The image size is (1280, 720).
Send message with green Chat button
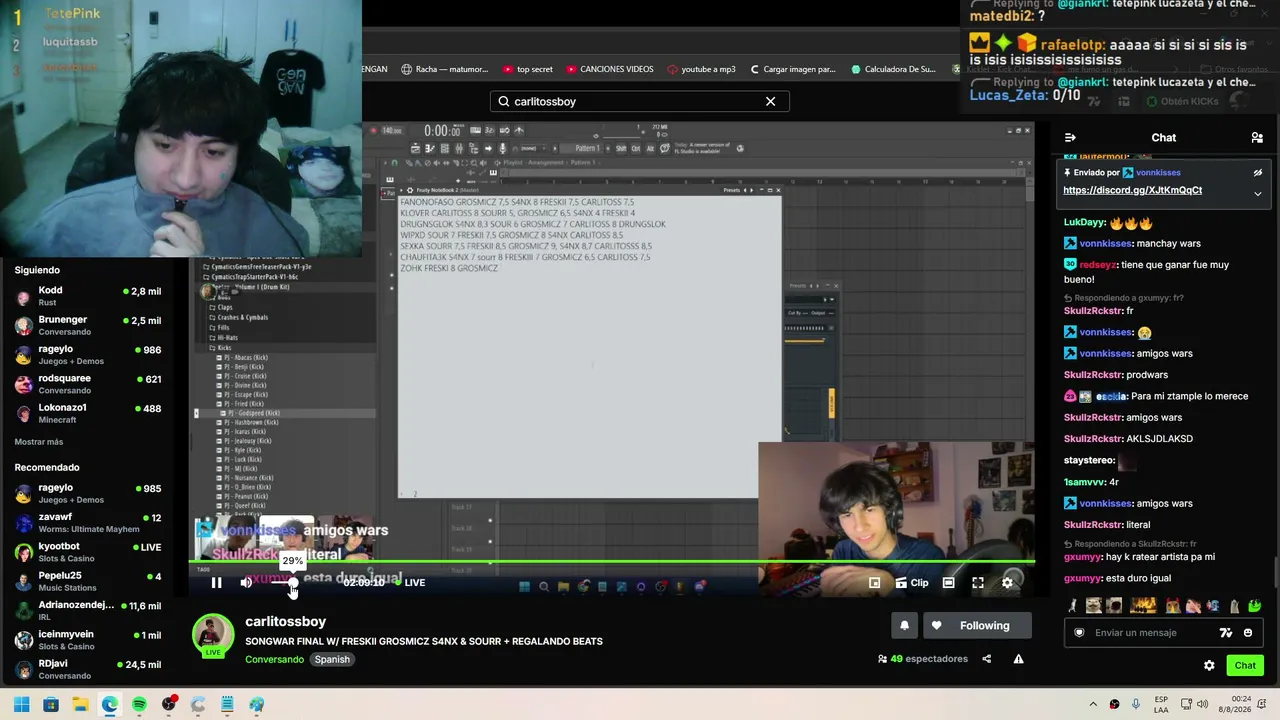1245,665
